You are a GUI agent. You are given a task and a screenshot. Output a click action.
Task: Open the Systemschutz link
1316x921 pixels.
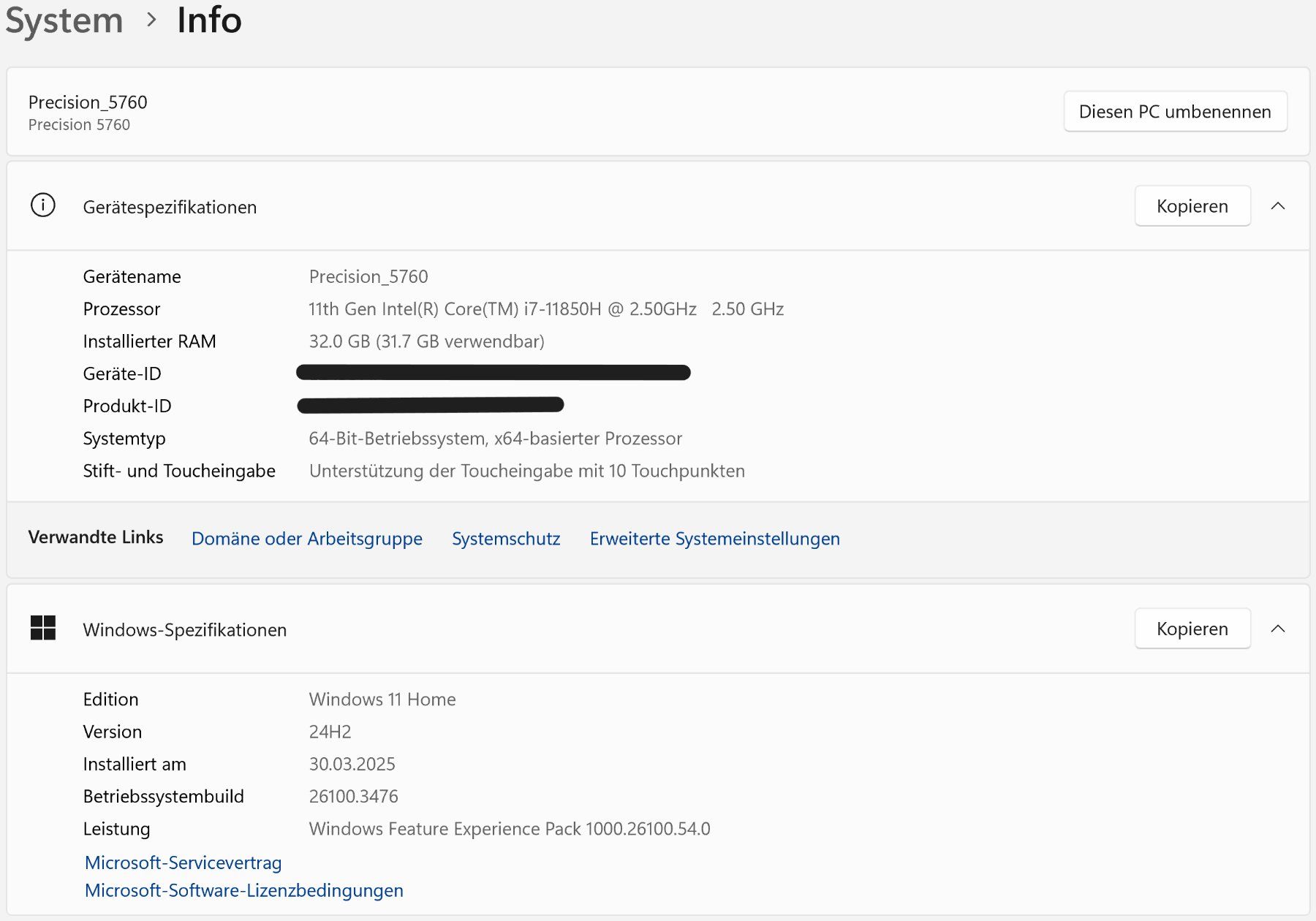(x=506, y=539)
